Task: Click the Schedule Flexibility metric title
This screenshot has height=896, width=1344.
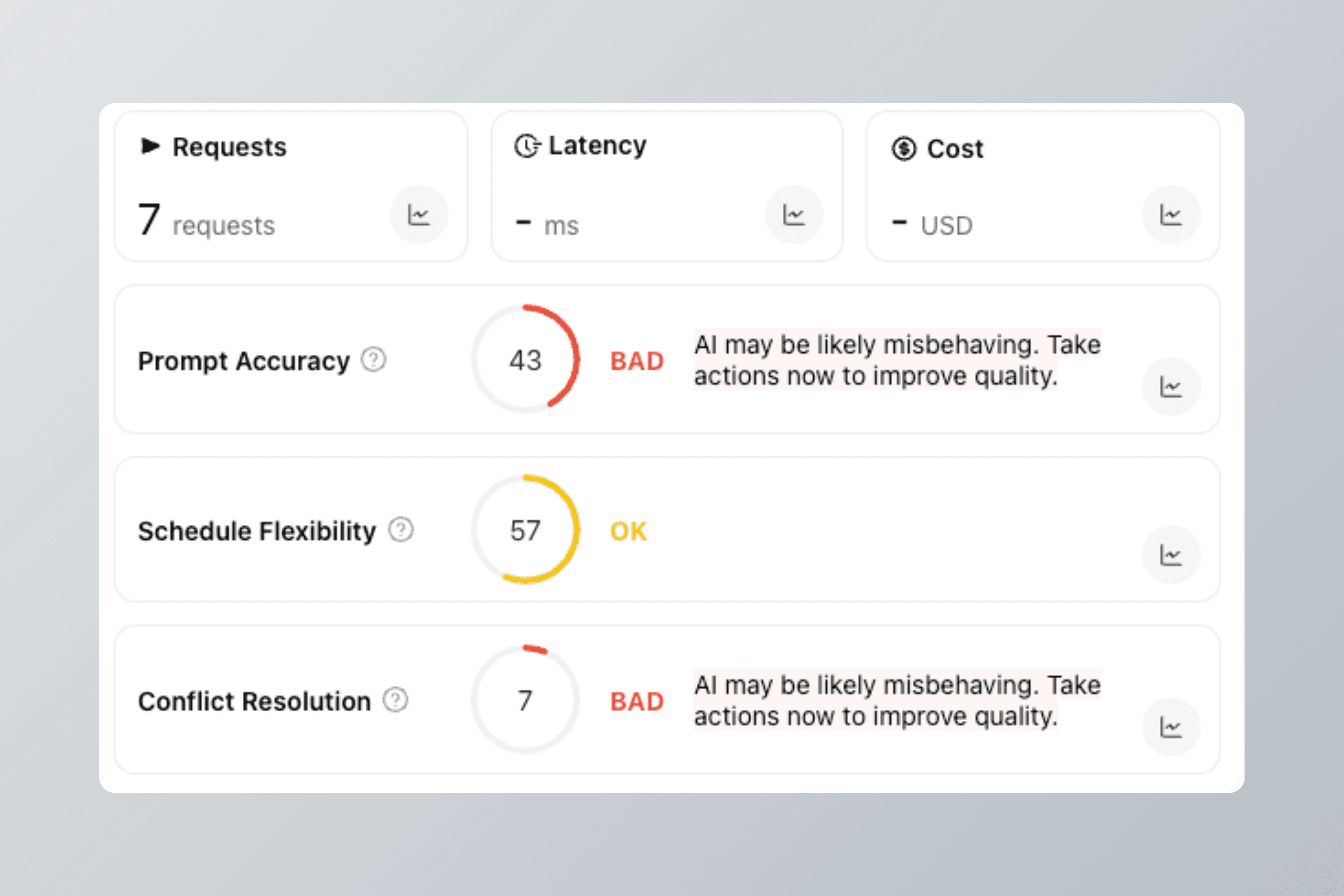Action: 257,531
